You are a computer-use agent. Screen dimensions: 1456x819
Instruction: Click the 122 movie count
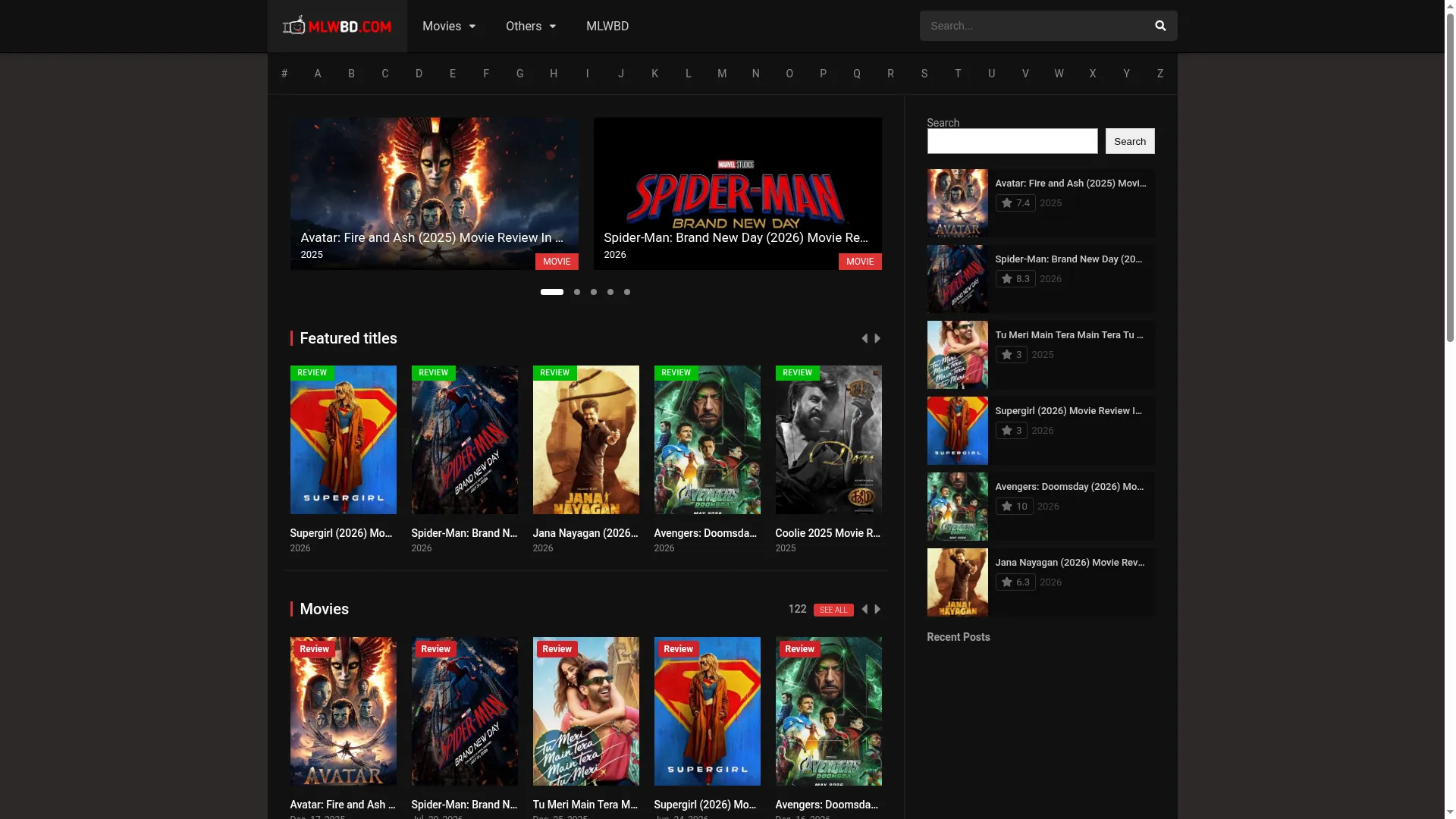(797, 609)
